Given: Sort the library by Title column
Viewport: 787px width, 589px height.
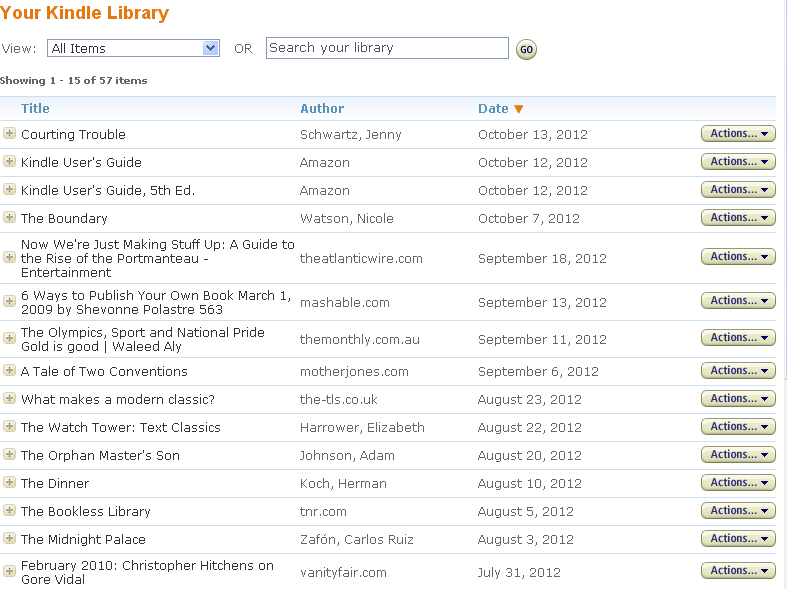Looking at the screenshot, I should [x=35, y=108].
